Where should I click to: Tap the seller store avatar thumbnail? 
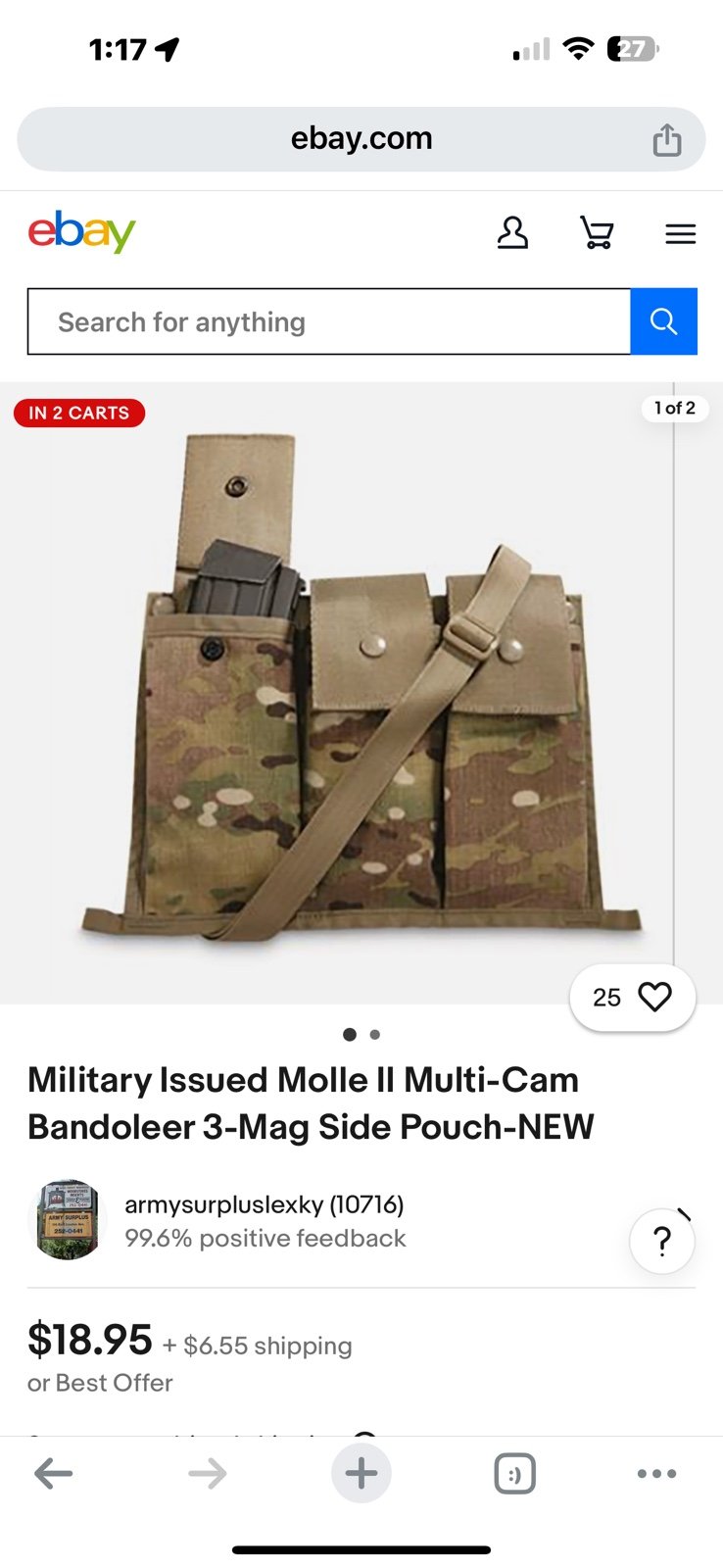pyautogui.click(x=68, y=1220)
